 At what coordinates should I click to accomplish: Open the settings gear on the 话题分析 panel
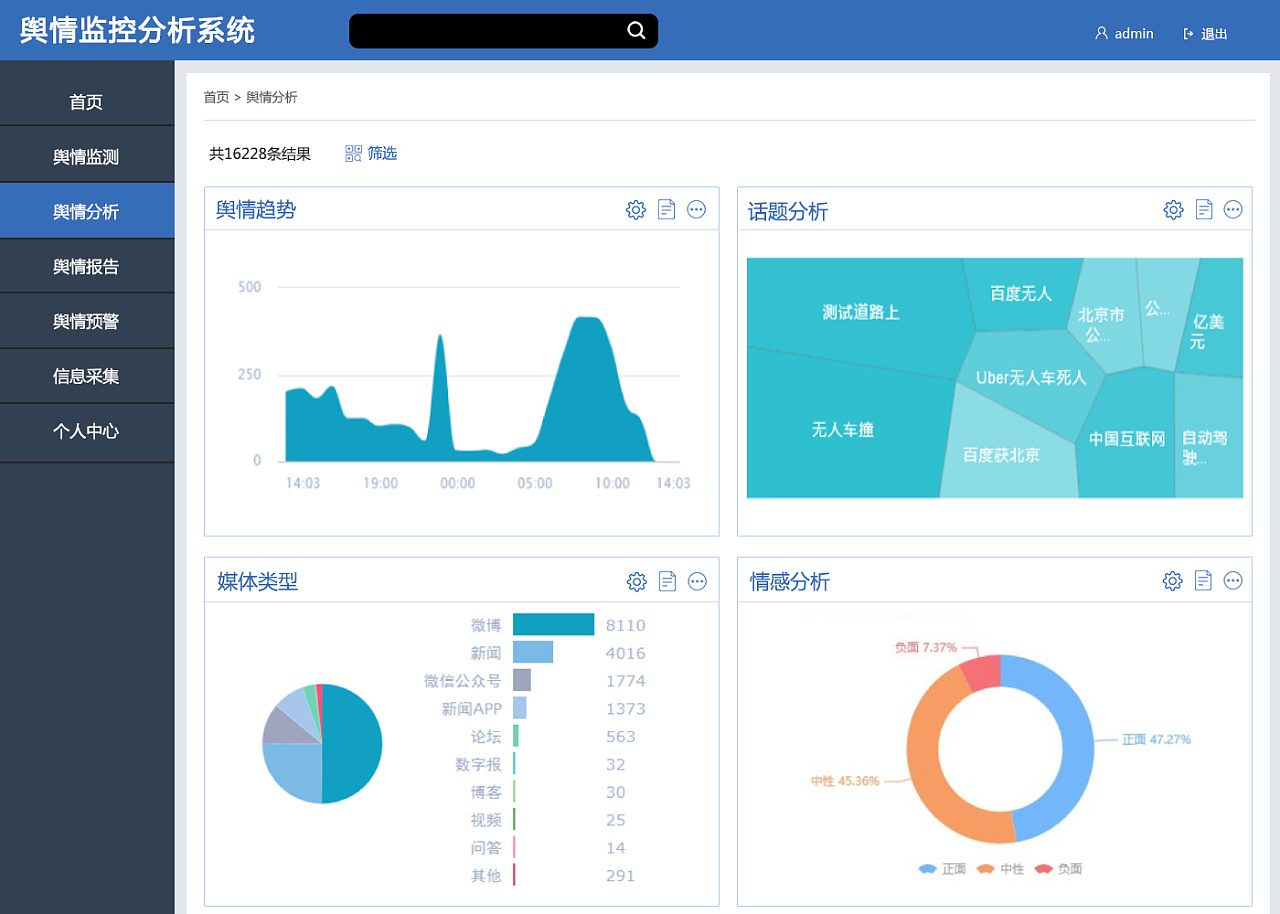tap(1172, 210)
